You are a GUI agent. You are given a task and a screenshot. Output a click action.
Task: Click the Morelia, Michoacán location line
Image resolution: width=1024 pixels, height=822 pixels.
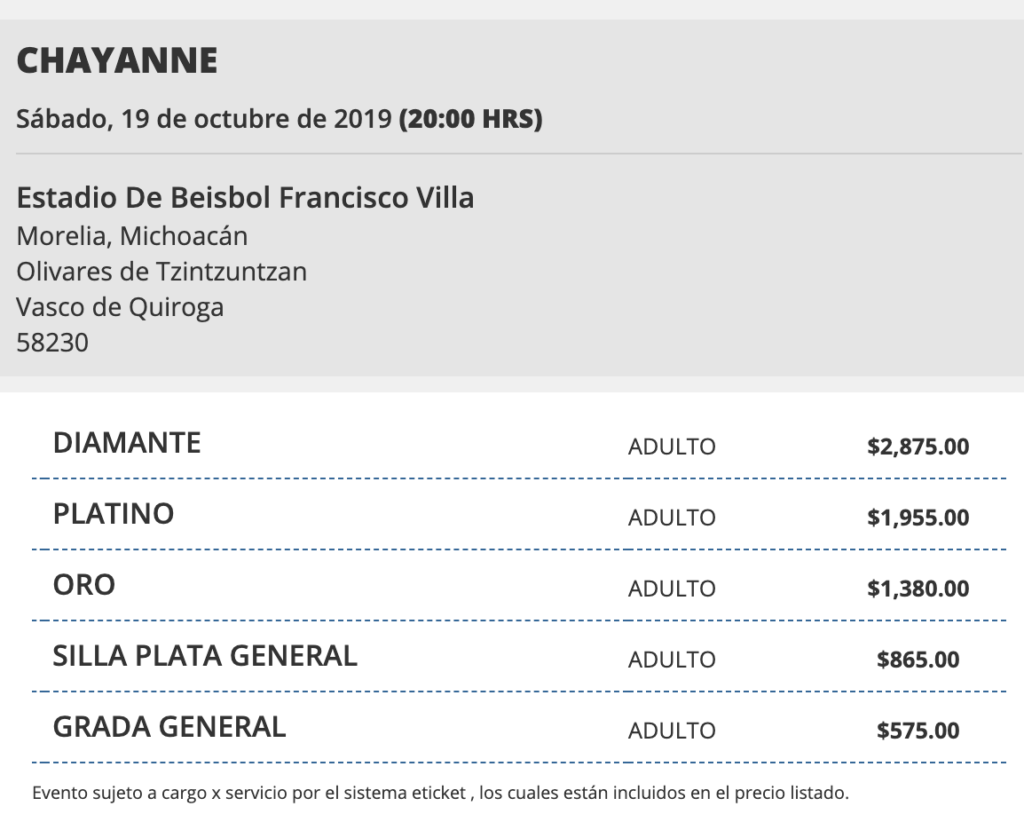tap(132, 236)
